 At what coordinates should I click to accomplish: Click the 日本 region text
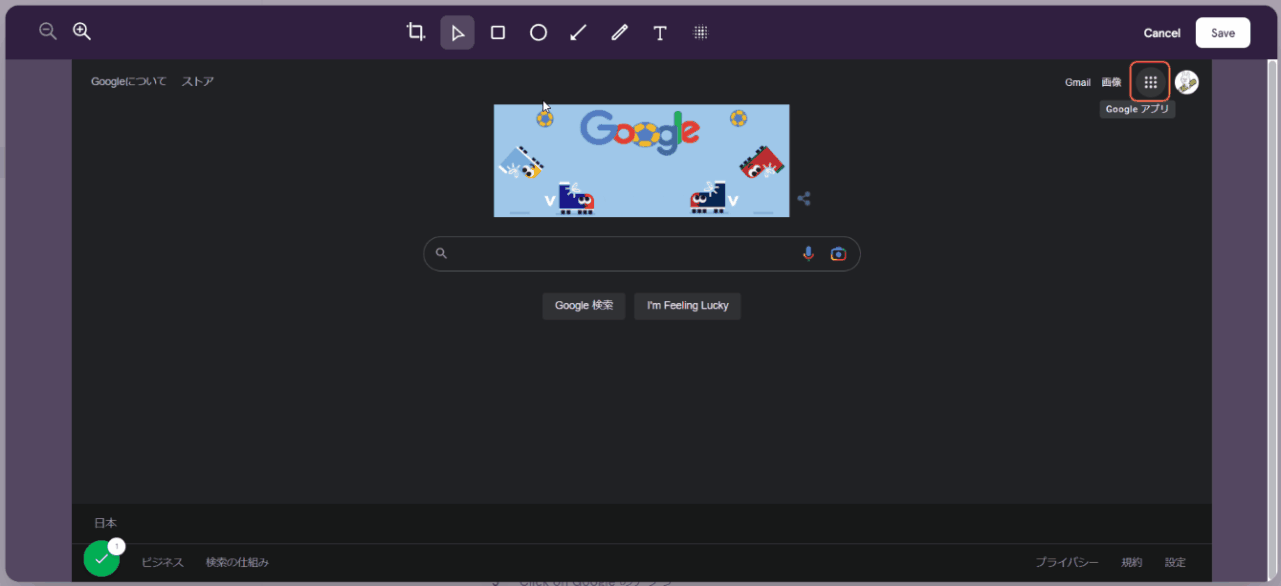point(106,523)
